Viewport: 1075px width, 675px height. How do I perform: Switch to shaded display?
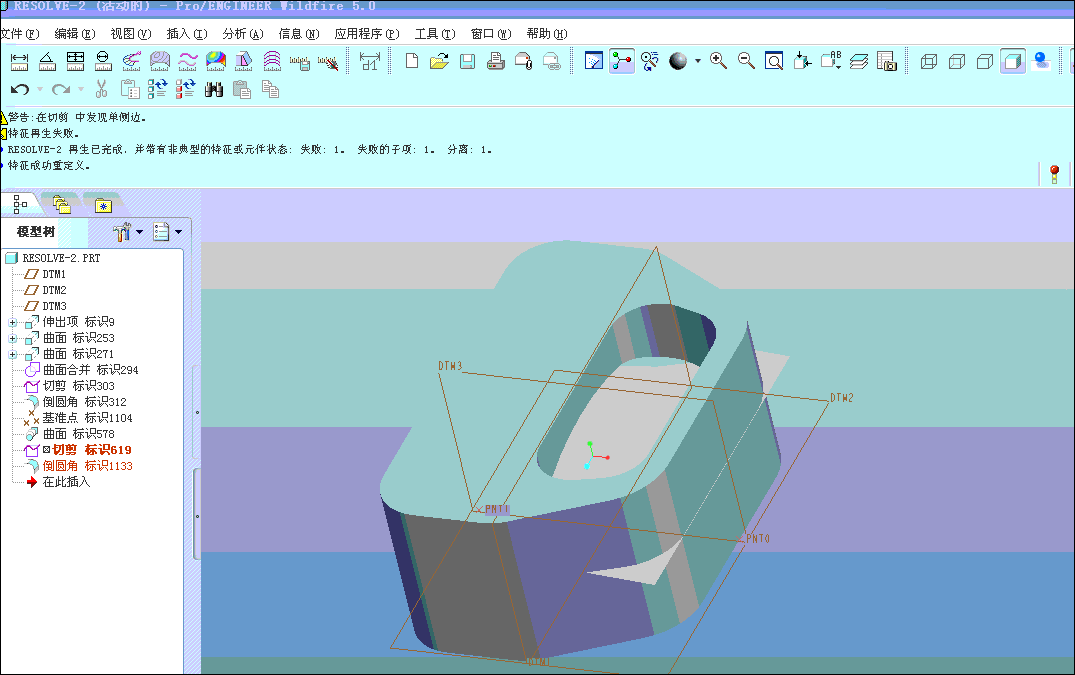(1013, 62)
